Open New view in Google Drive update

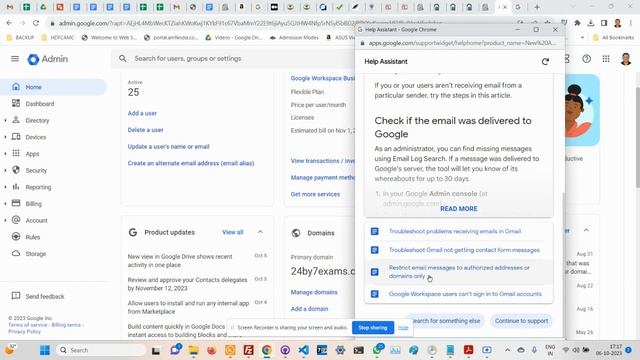point(180,261)
